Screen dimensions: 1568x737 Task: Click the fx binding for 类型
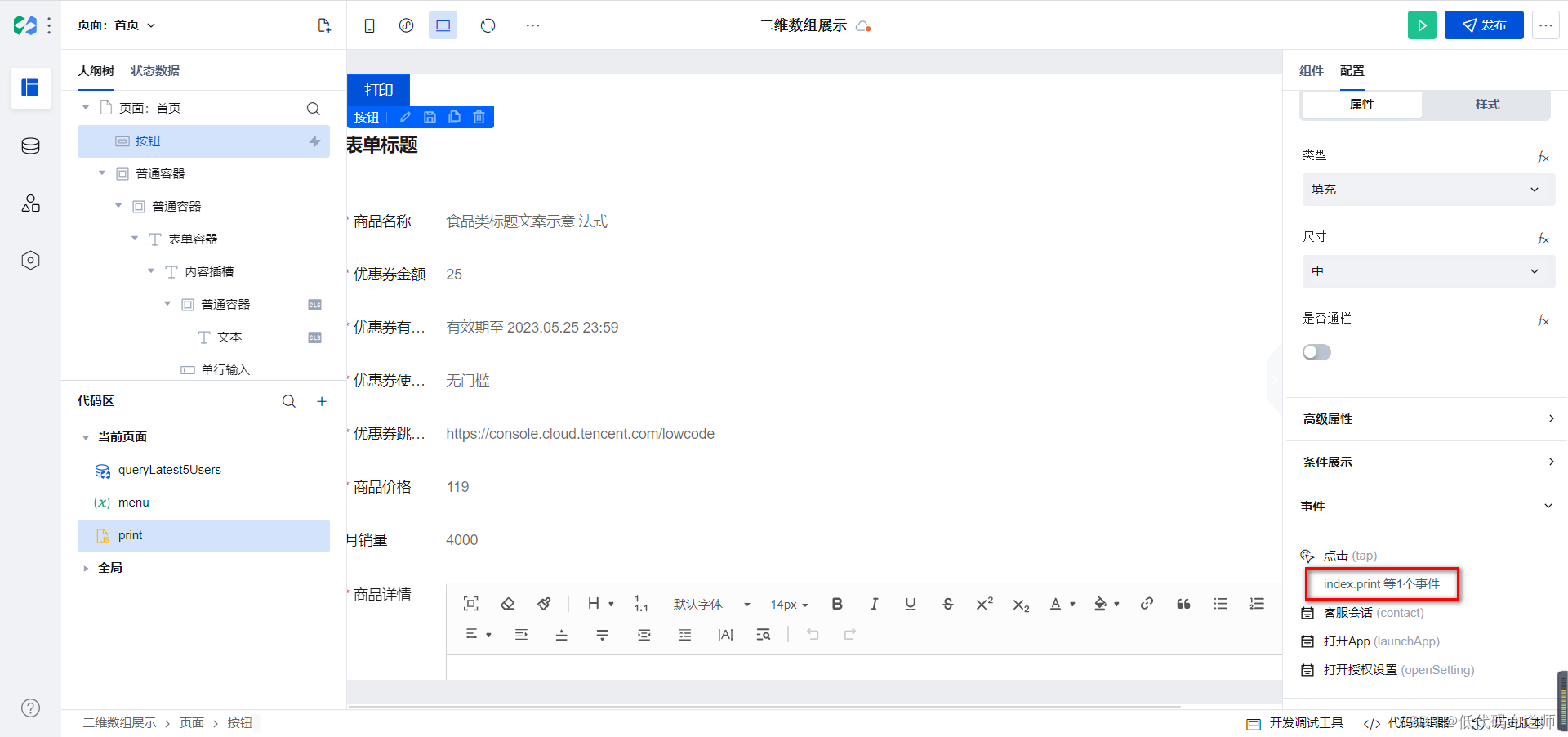pos(1543,156)
